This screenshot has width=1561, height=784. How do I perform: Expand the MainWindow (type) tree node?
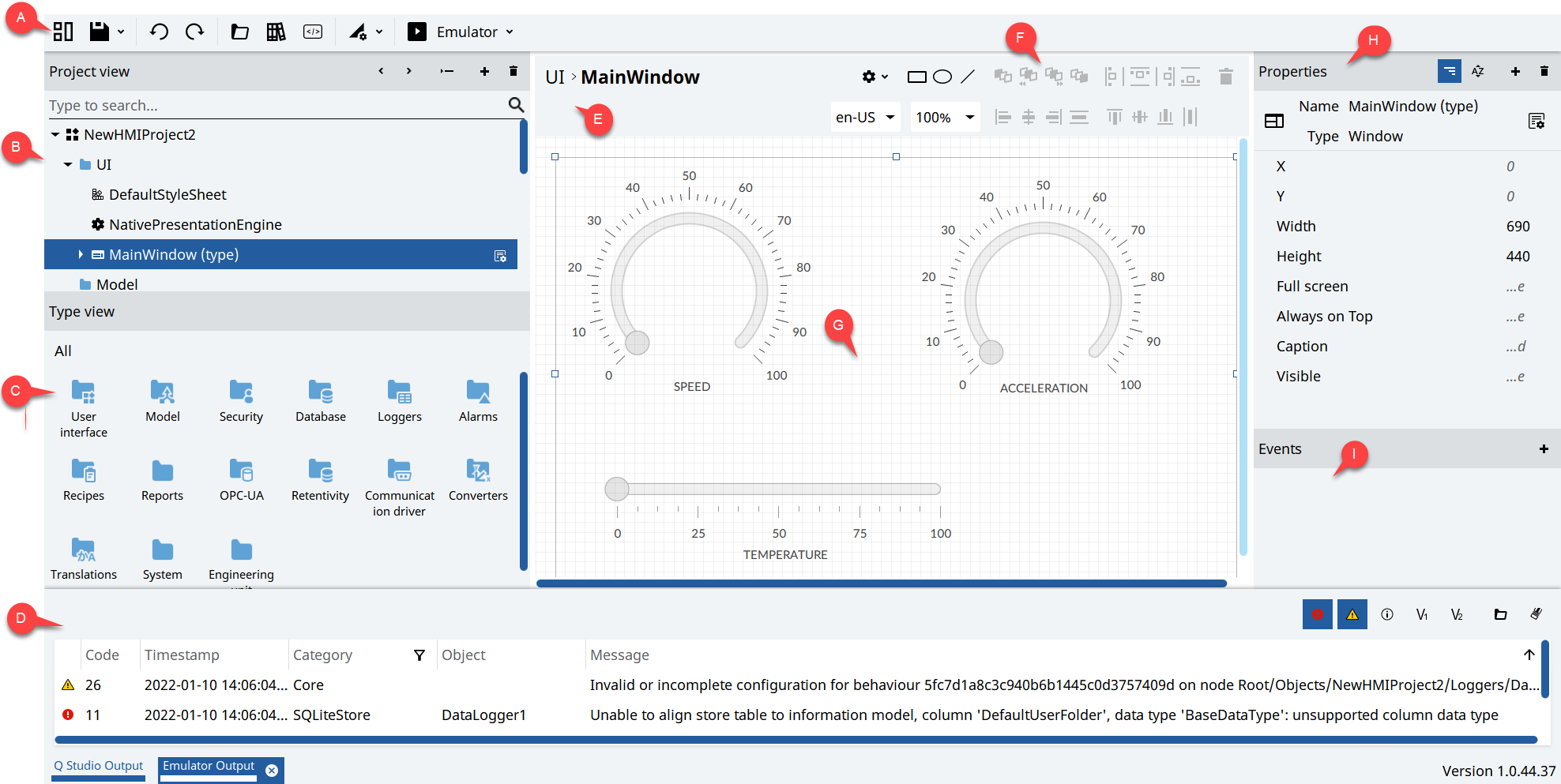(x=81, y=254)
